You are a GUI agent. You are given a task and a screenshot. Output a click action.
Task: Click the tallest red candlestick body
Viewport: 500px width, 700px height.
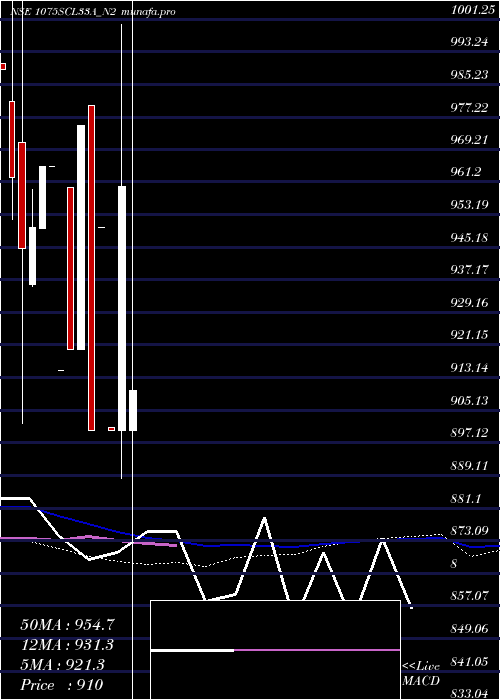[91, 268]
